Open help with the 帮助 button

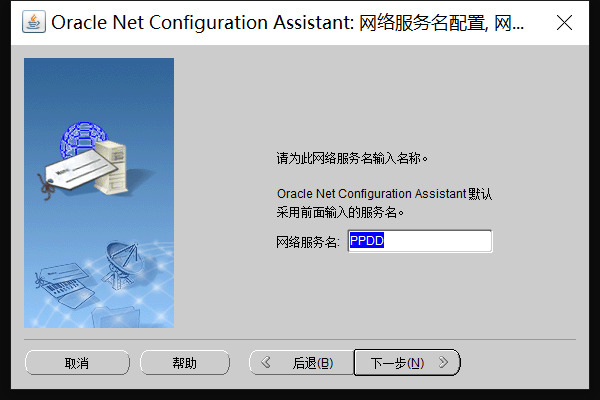click(x=184, y=362)
